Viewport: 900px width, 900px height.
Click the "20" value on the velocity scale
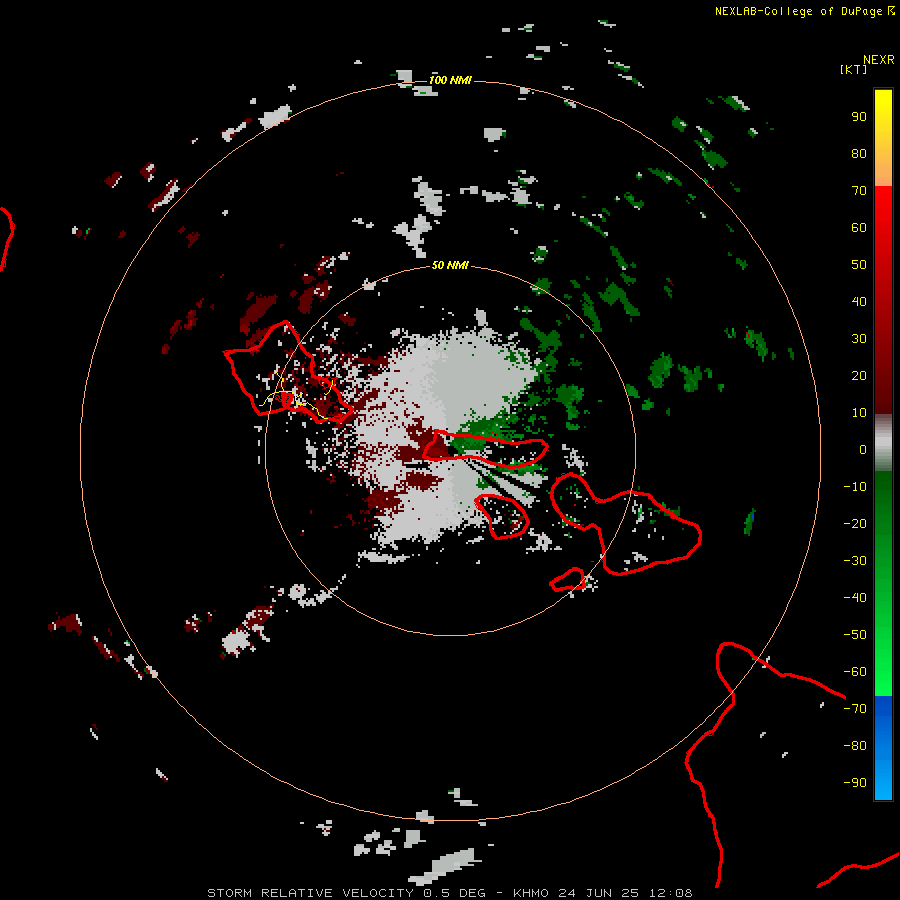tap(859, 375)
